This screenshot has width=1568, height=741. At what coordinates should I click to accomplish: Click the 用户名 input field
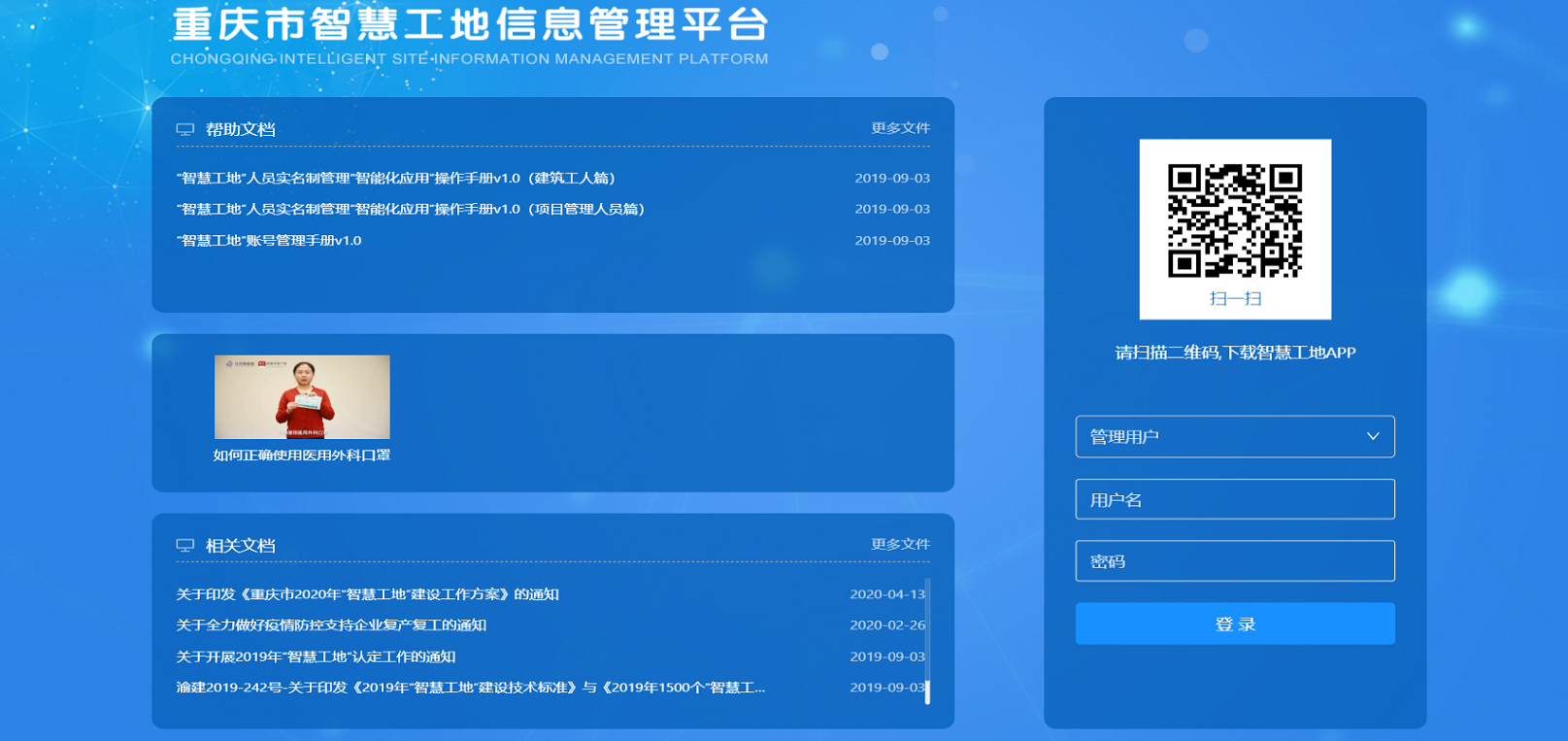coord(1235,499)
